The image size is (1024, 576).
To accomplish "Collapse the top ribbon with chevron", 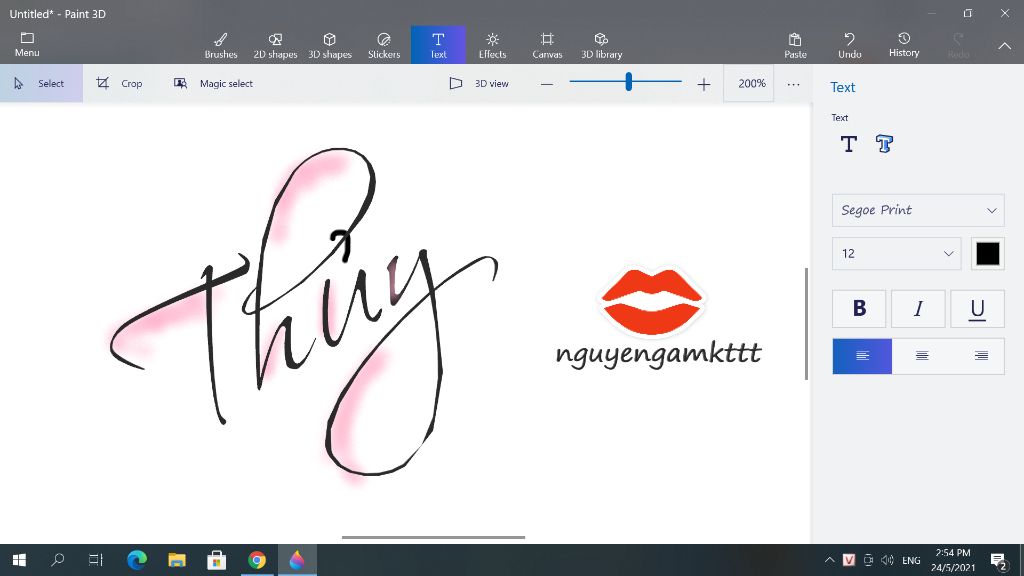I will point(1004,46).
